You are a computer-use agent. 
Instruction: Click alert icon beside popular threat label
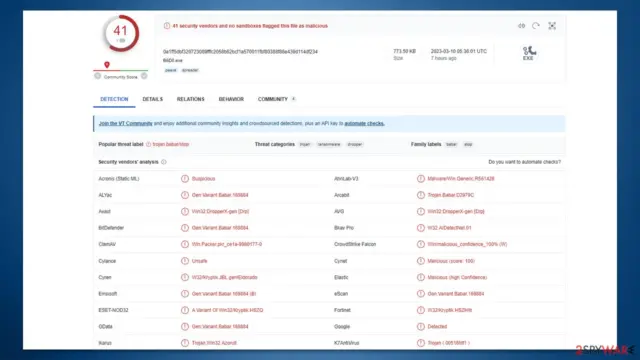click(x=149, y=144)
